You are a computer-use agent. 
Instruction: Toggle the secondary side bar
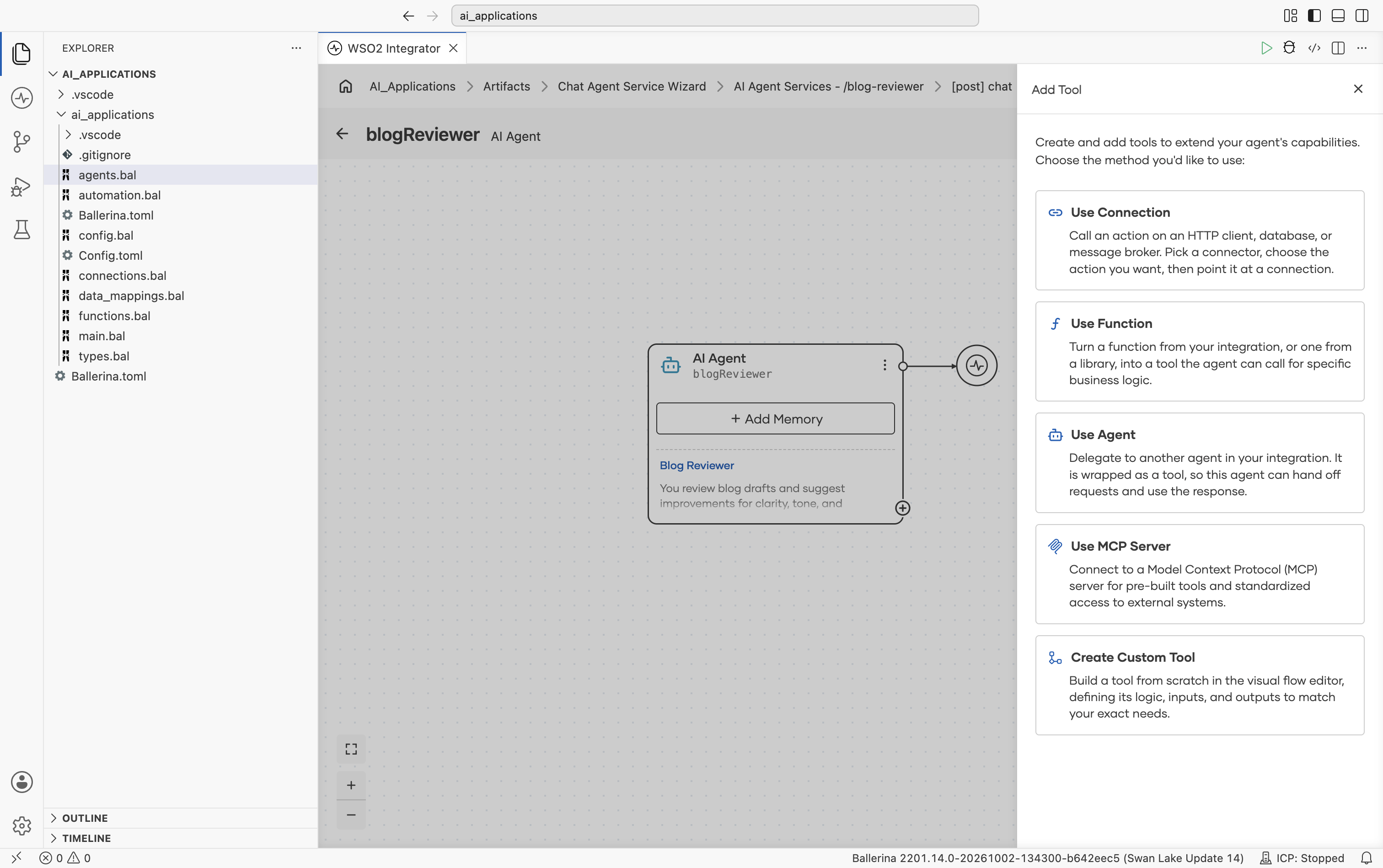(x=1362, y=16)
